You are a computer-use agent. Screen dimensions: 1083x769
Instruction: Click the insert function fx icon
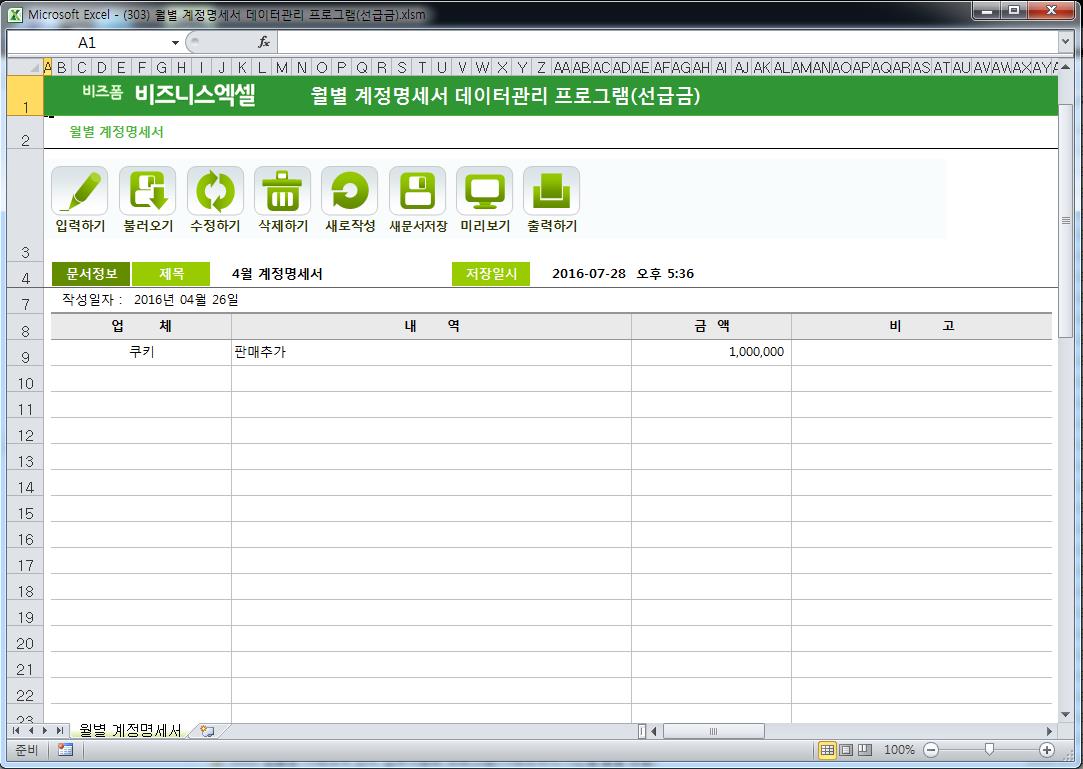click(x=264, y=43)
